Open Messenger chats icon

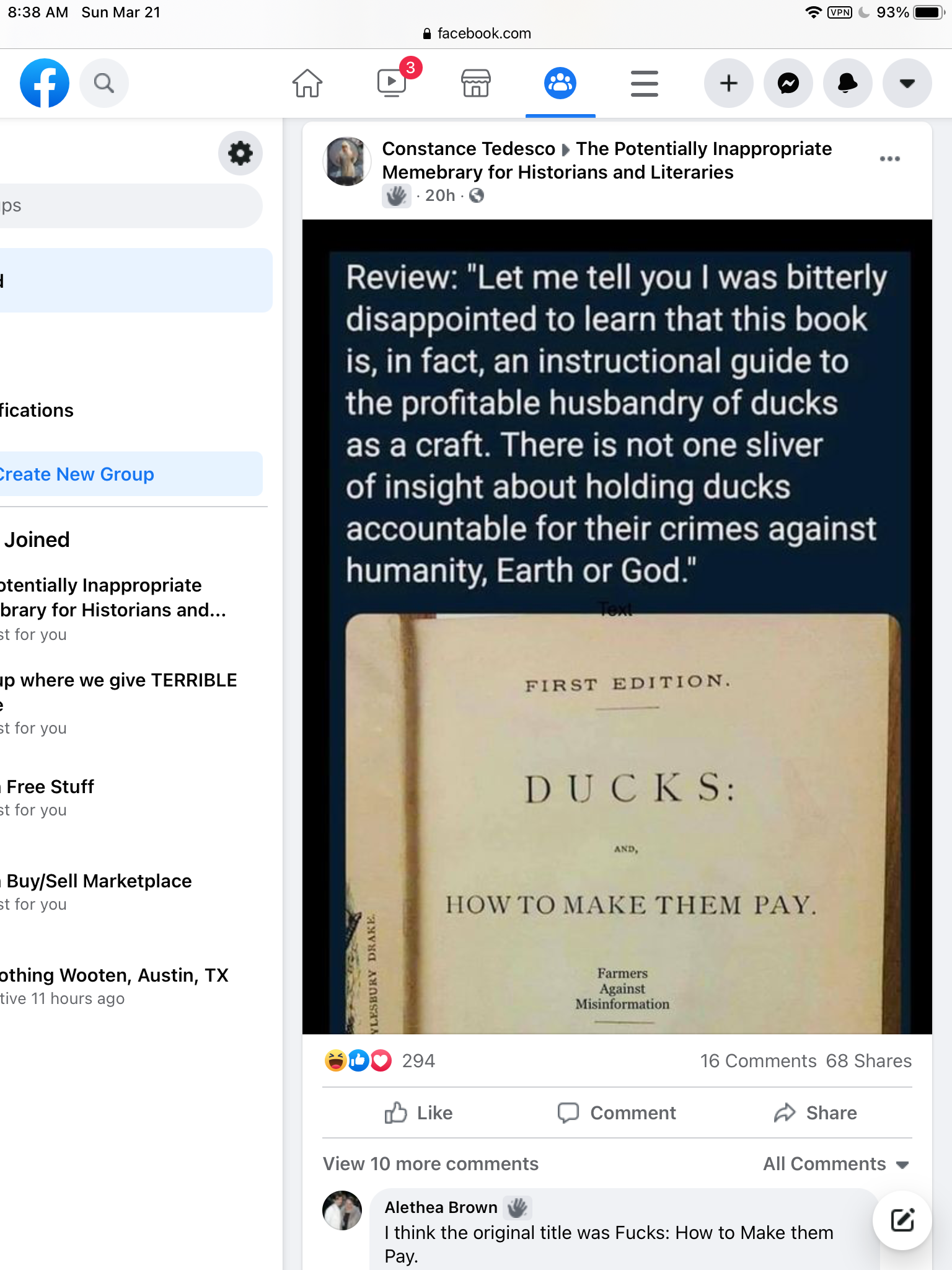(788, 83)
